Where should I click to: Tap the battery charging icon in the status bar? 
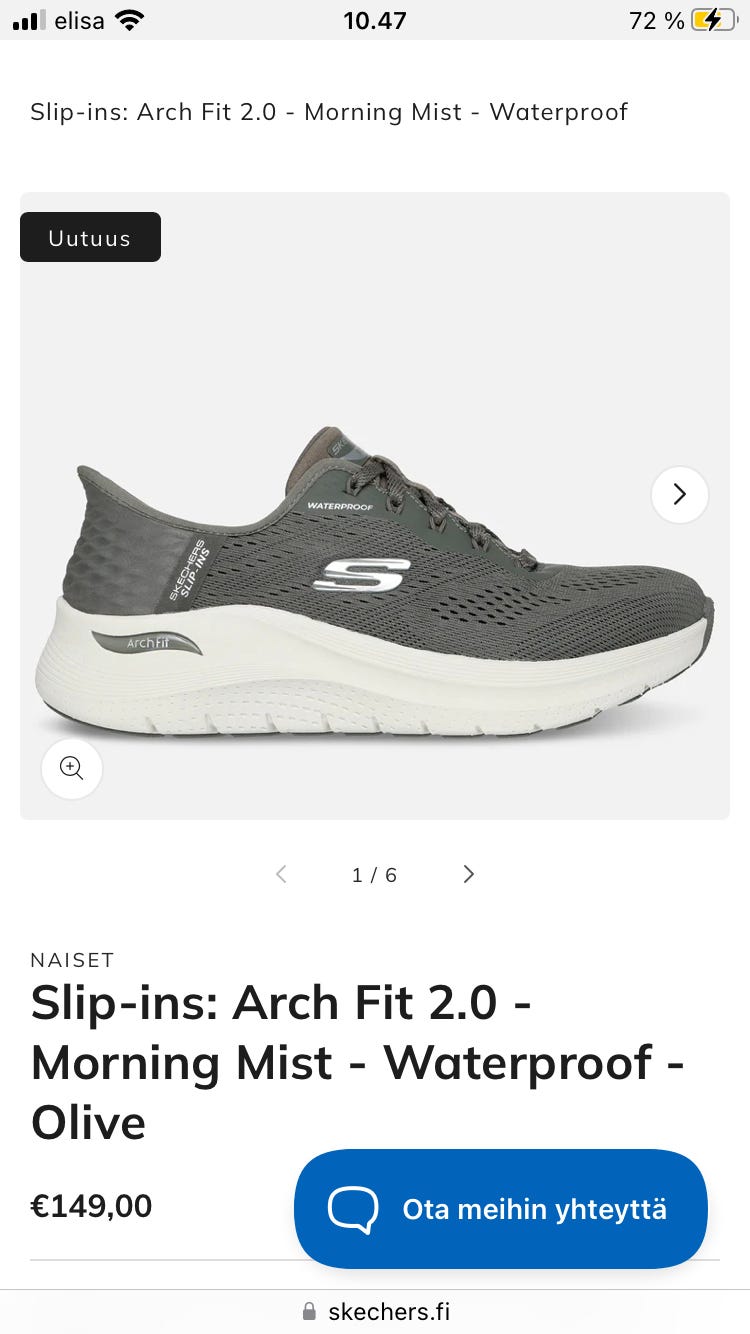tap(713, 20)
